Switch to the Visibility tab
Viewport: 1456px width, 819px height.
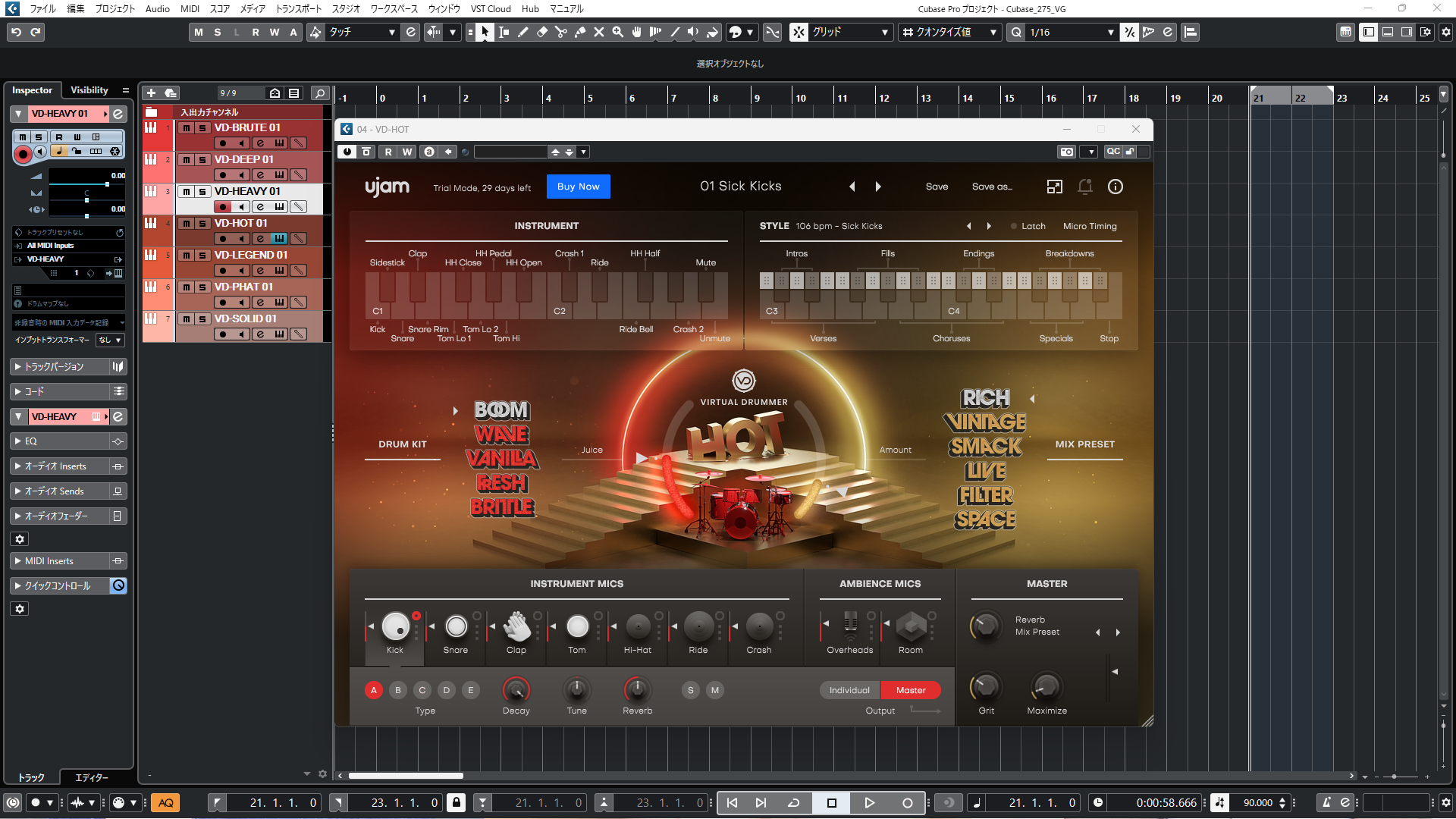tap(89, 90)
